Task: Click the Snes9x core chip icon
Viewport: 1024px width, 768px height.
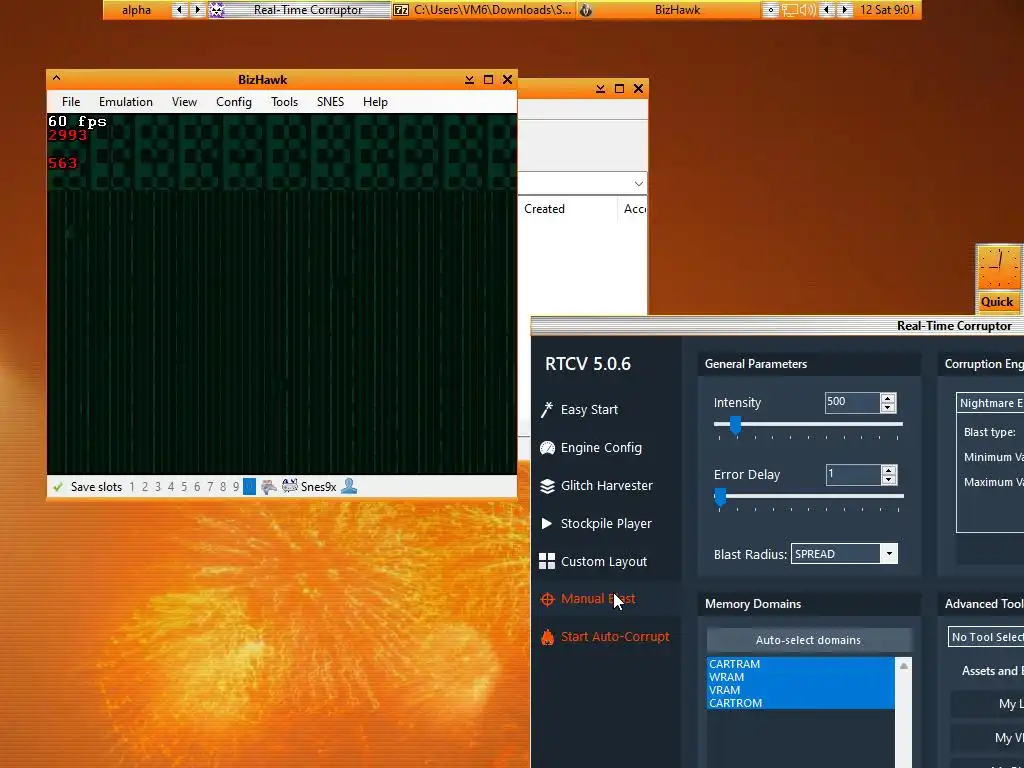Action: 289,486
